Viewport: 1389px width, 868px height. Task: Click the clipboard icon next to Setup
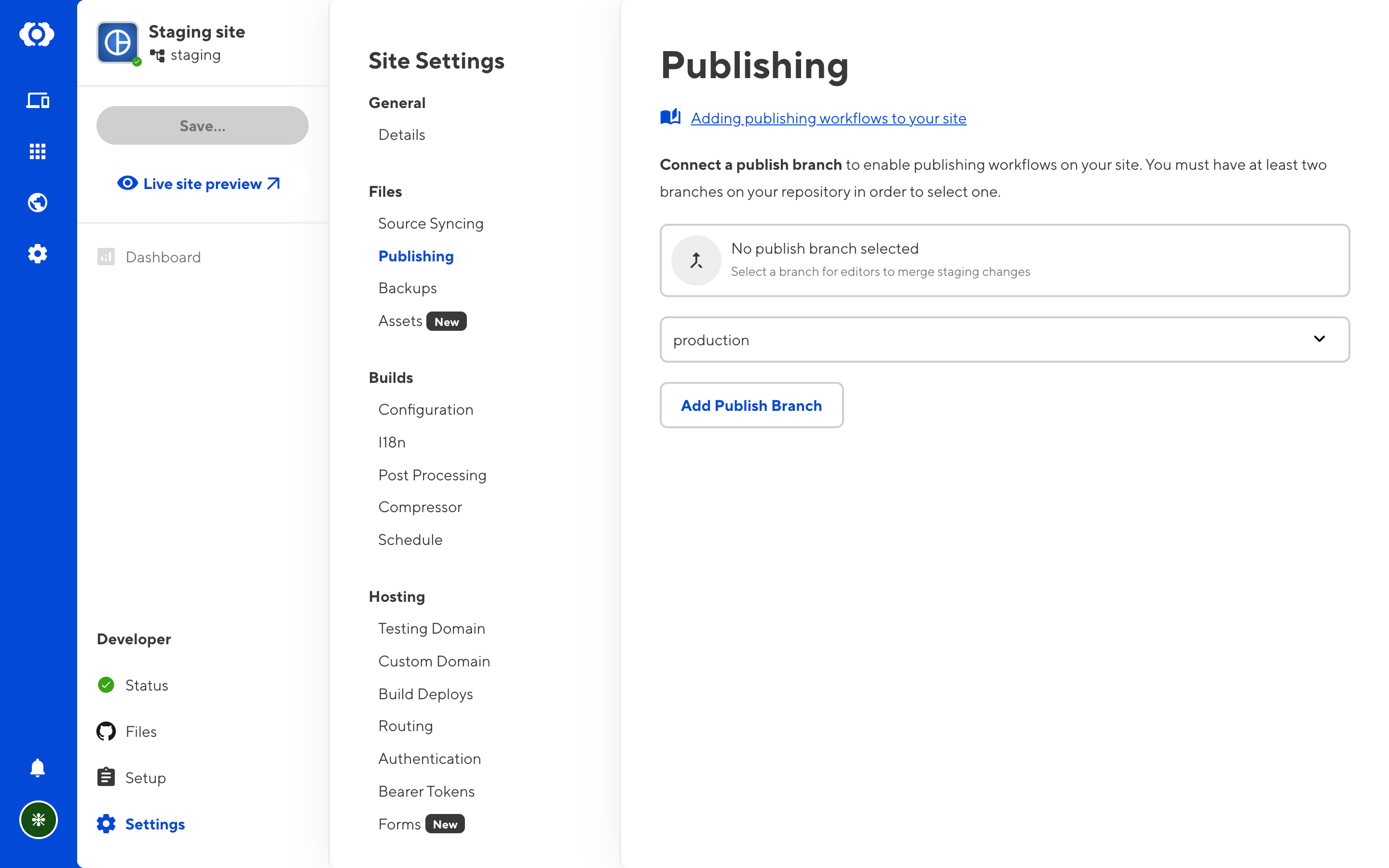106,777
